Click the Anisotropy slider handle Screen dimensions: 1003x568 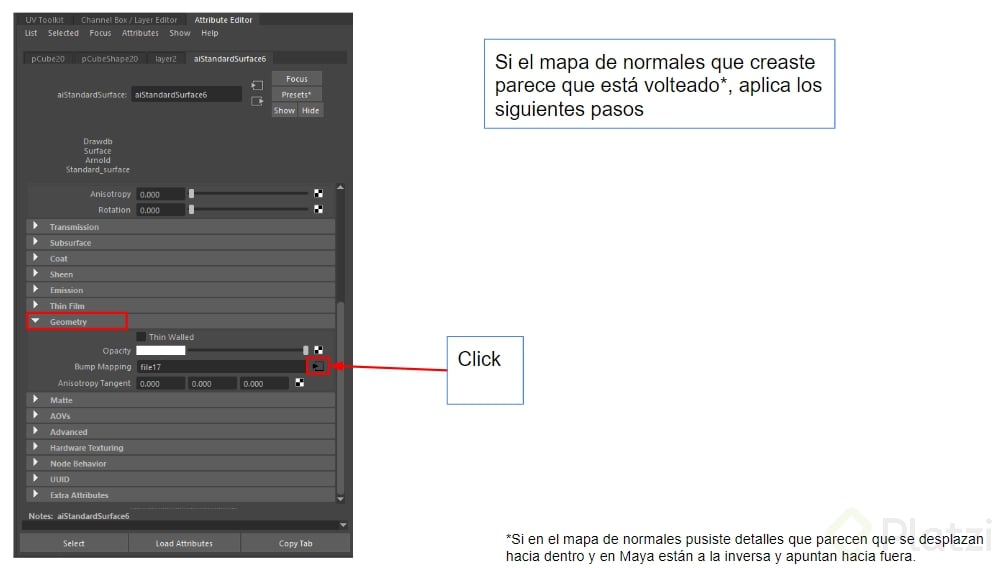coord(191,194)
